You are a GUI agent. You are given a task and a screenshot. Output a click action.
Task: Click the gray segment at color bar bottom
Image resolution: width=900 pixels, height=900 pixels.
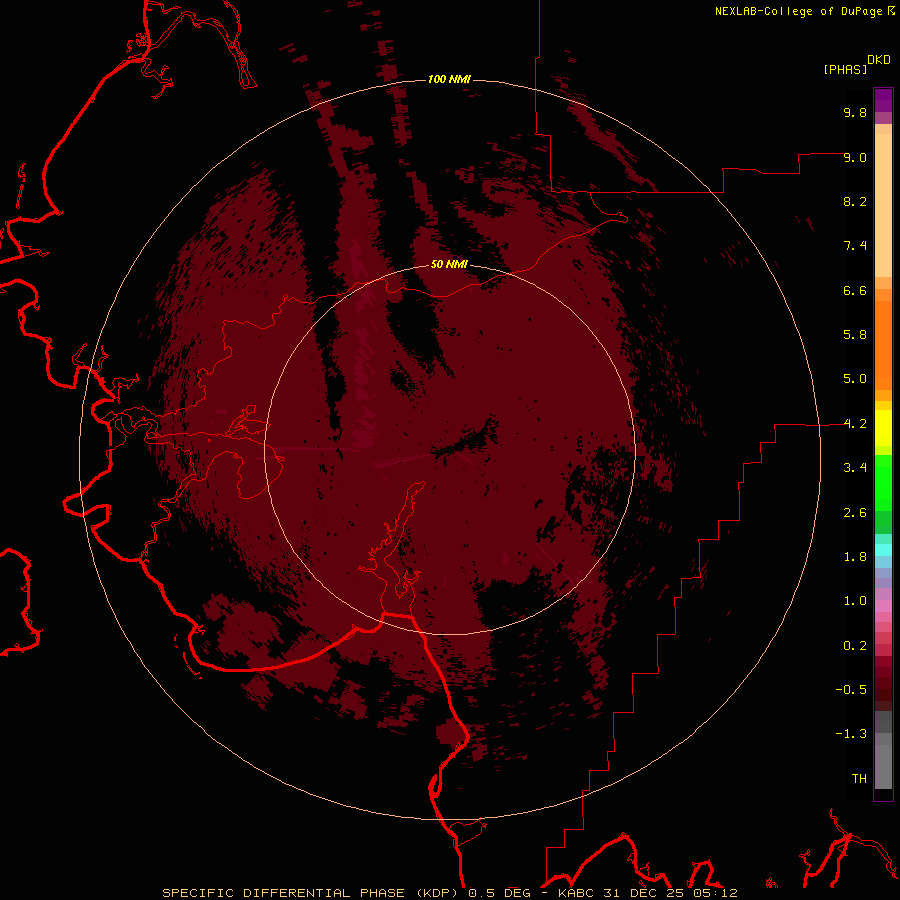click(x=883, y=766)
